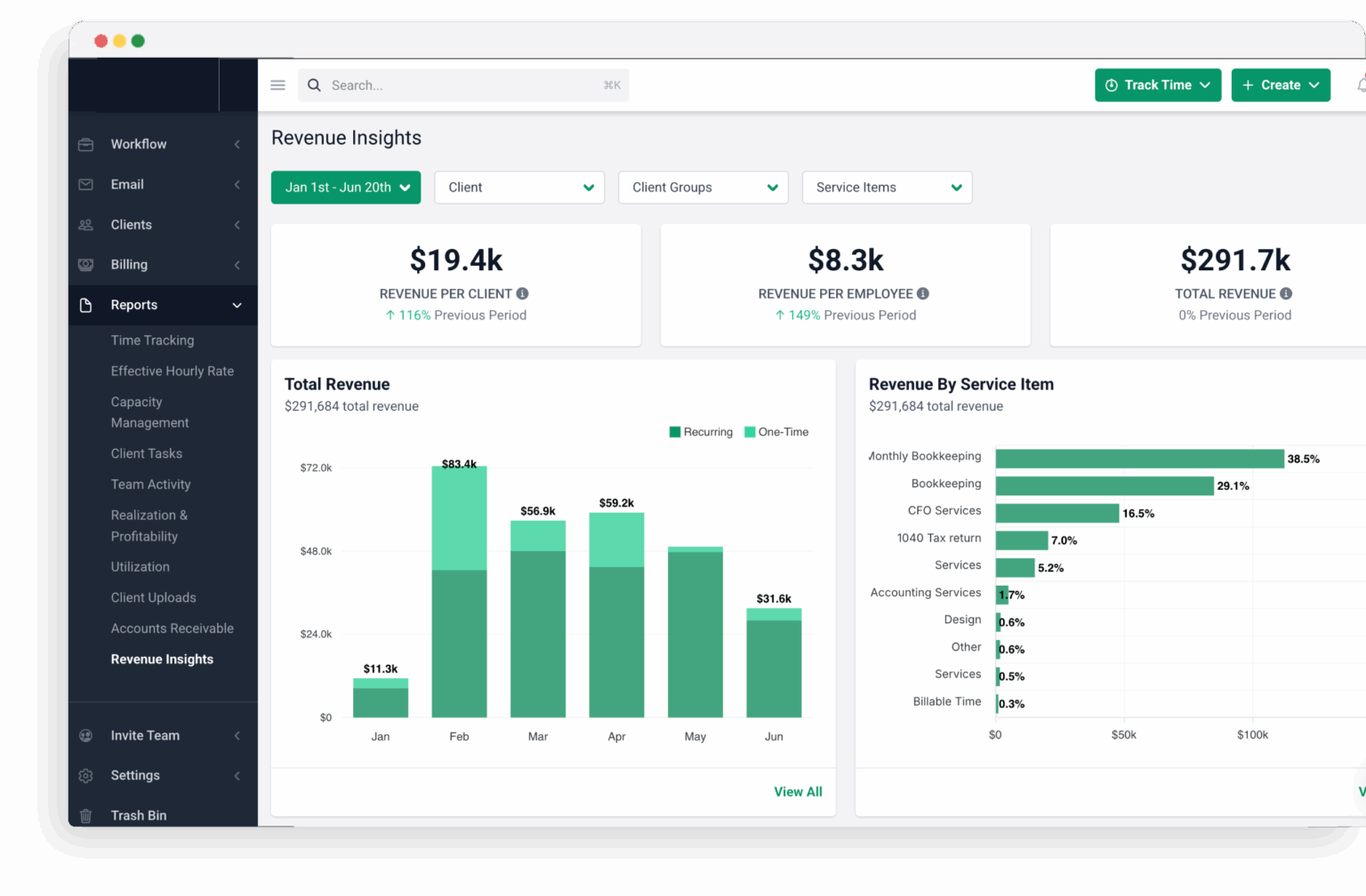Open Team Activity report
1366x896 pixels.
tap(150, 484)
